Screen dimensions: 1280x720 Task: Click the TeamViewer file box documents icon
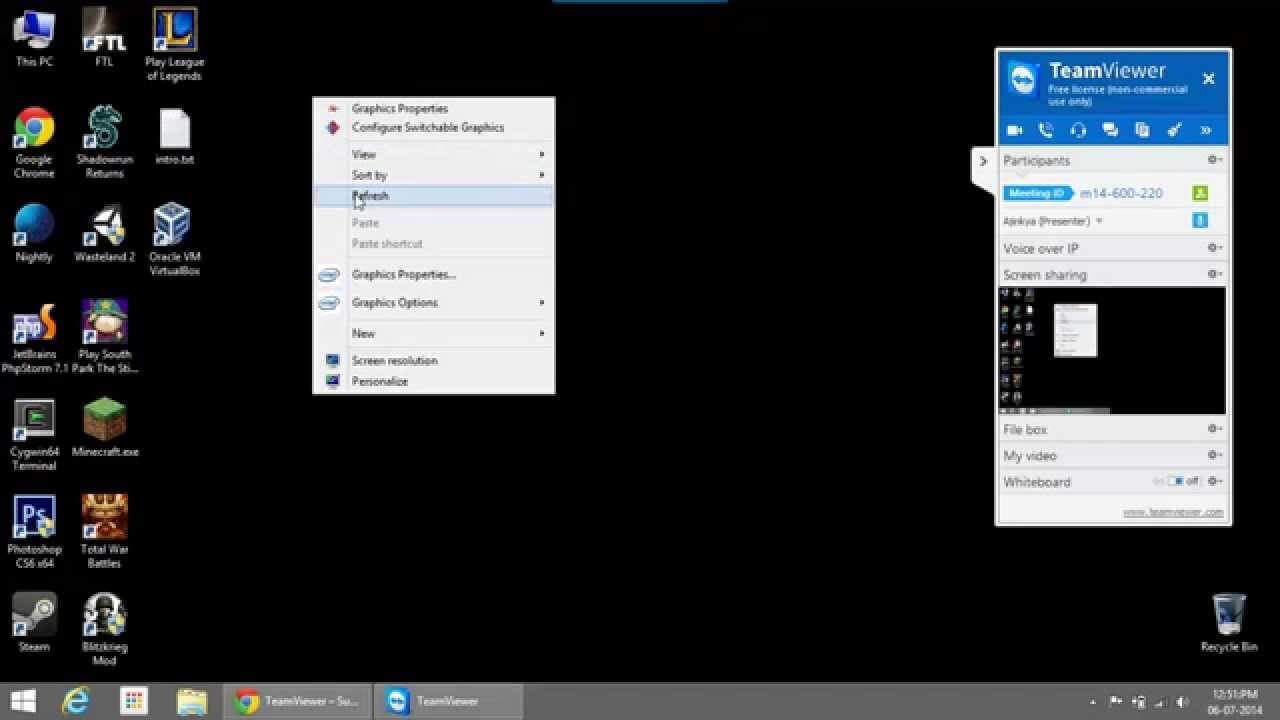pos(1142,130)
